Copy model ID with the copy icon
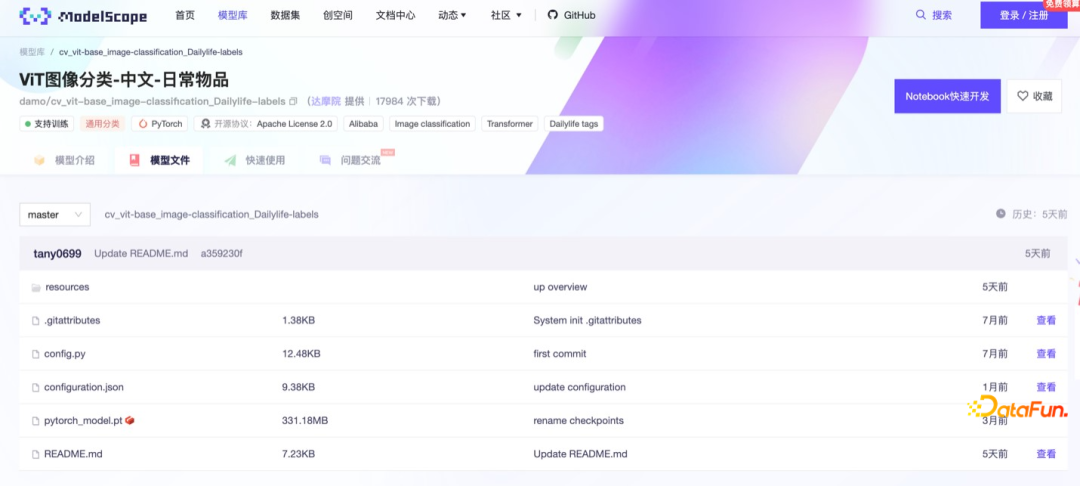The height and width of the screenshot is (486, 1080). (293, 101)
